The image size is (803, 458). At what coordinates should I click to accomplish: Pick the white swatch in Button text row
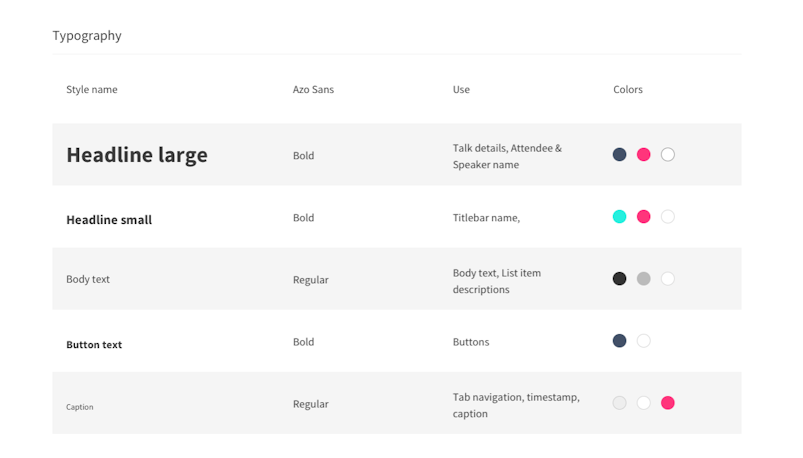(x=644, y=341)
